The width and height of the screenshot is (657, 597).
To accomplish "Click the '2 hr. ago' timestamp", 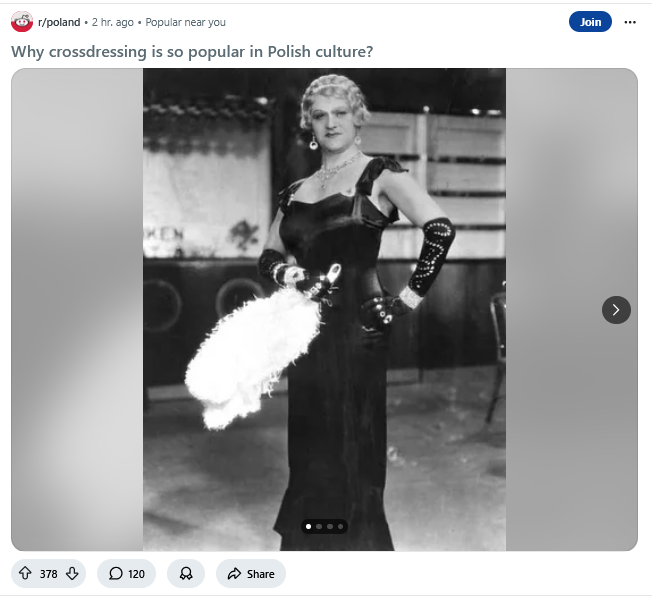I will tap(114, 22).
